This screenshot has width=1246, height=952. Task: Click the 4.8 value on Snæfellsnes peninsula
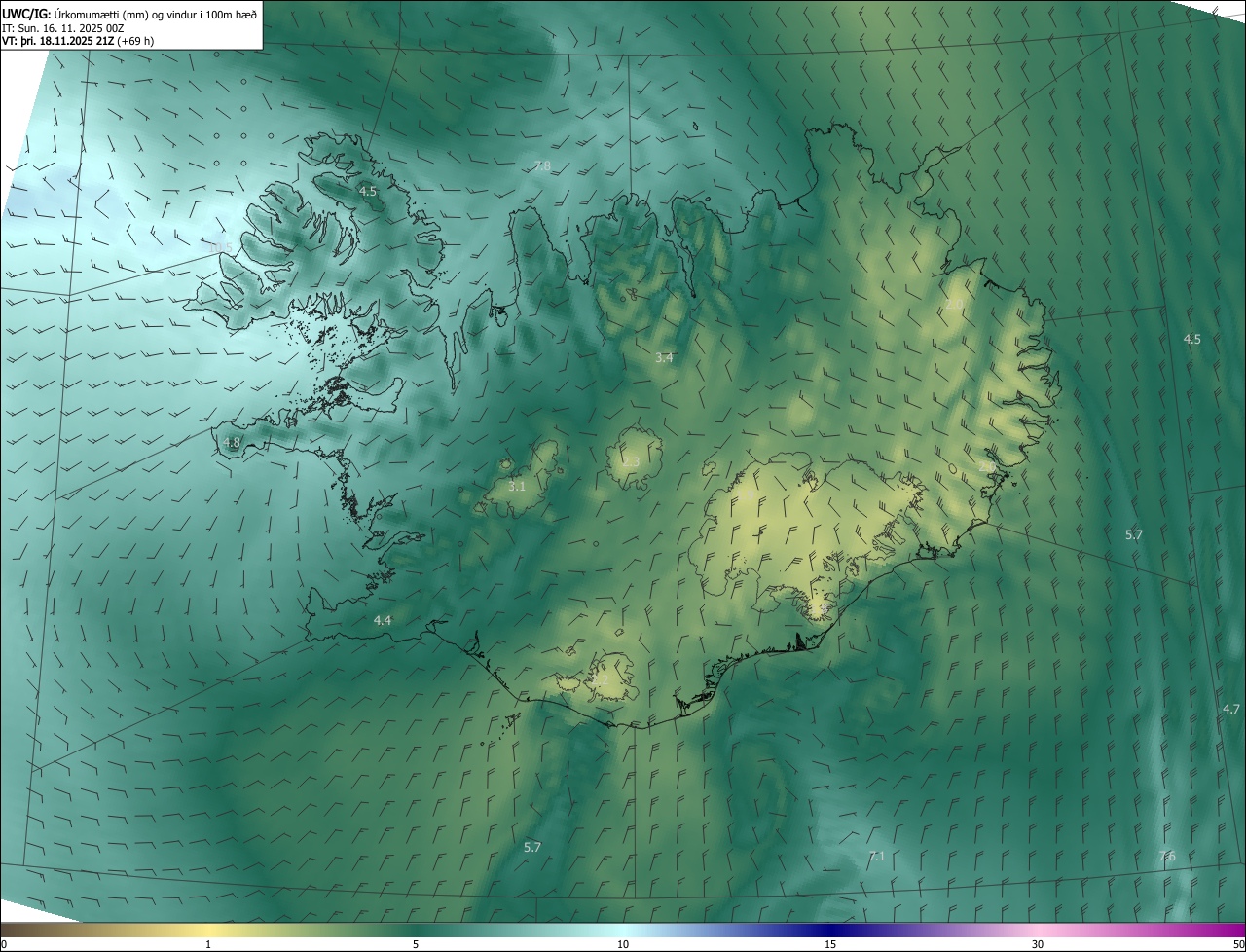tap(232, 443)
